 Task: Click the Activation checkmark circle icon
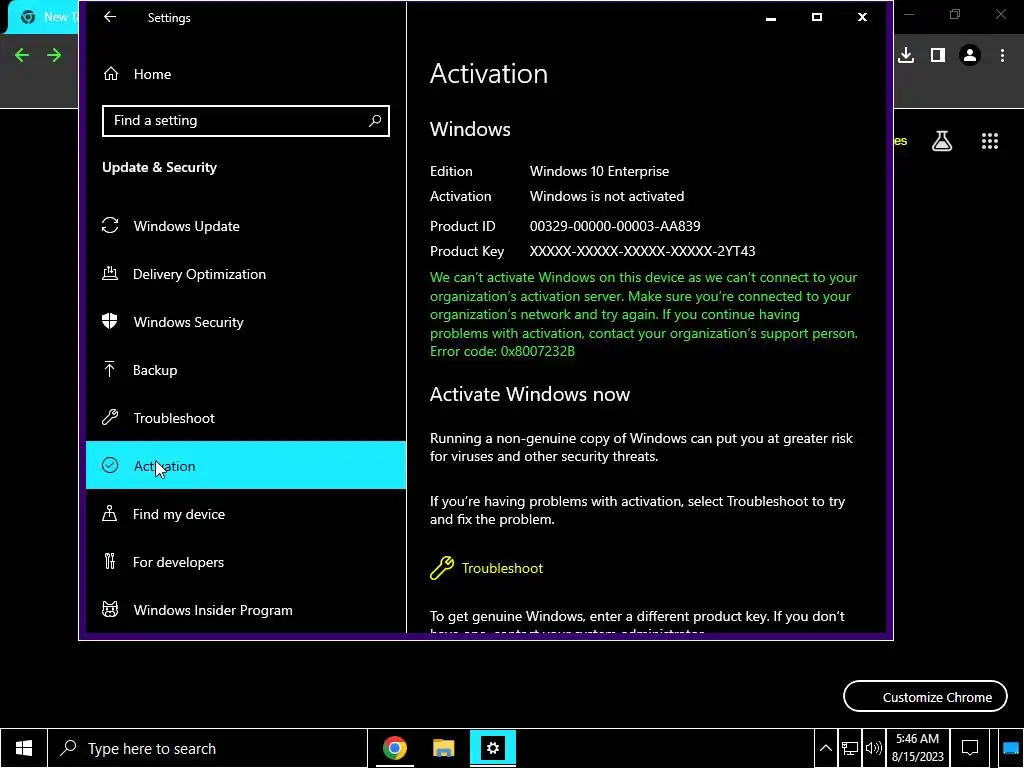110,465
